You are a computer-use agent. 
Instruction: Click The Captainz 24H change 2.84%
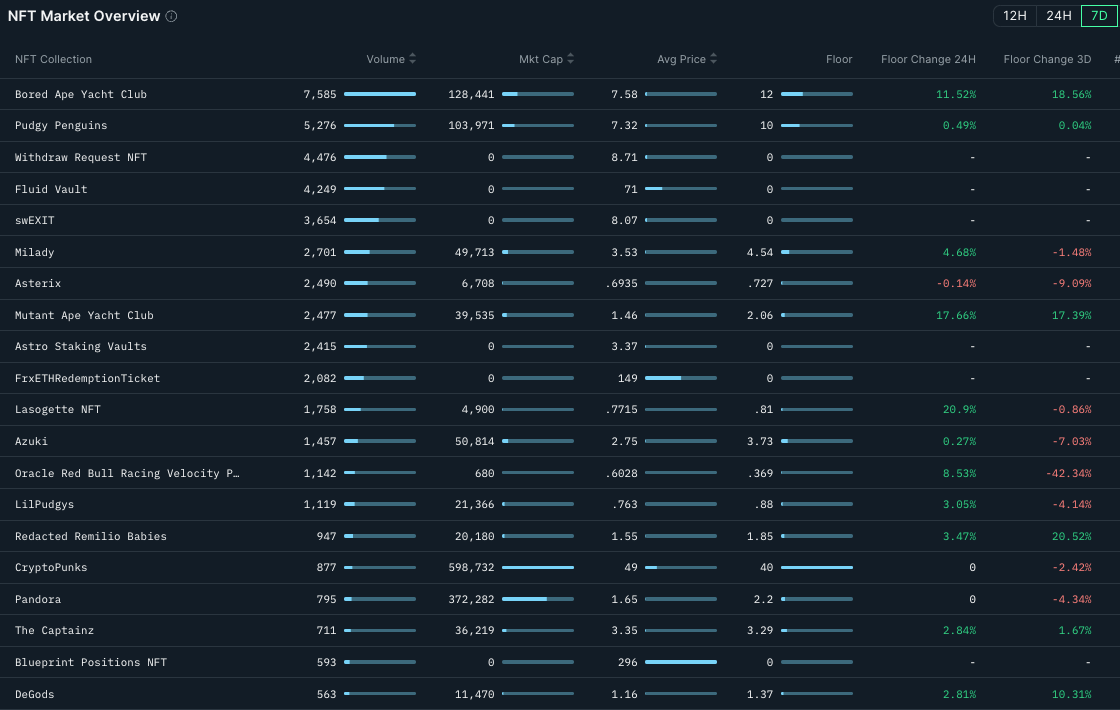959,631
